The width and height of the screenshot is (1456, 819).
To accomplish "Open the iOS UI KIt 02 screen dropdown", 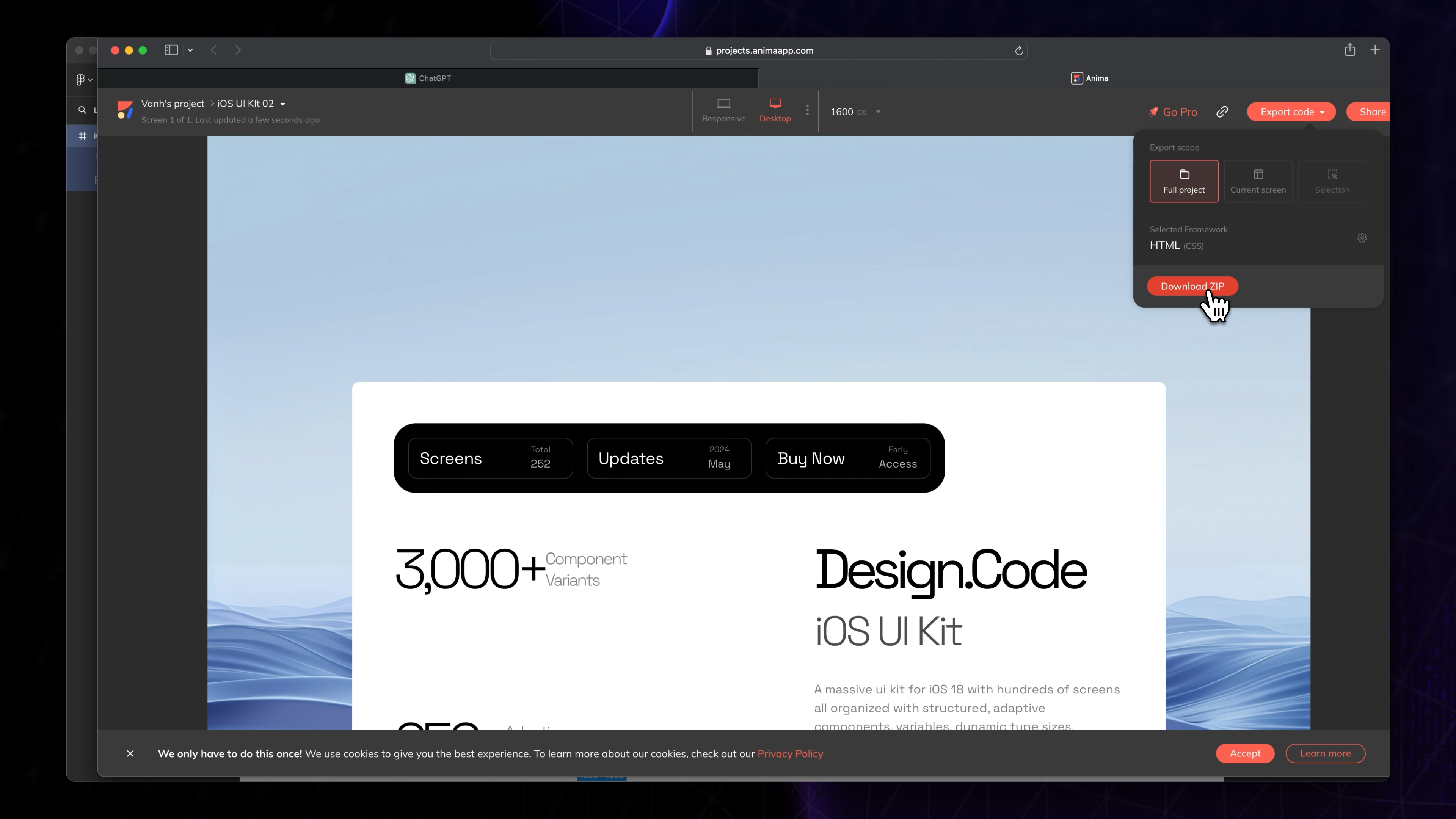I will [x=283, y=104].
